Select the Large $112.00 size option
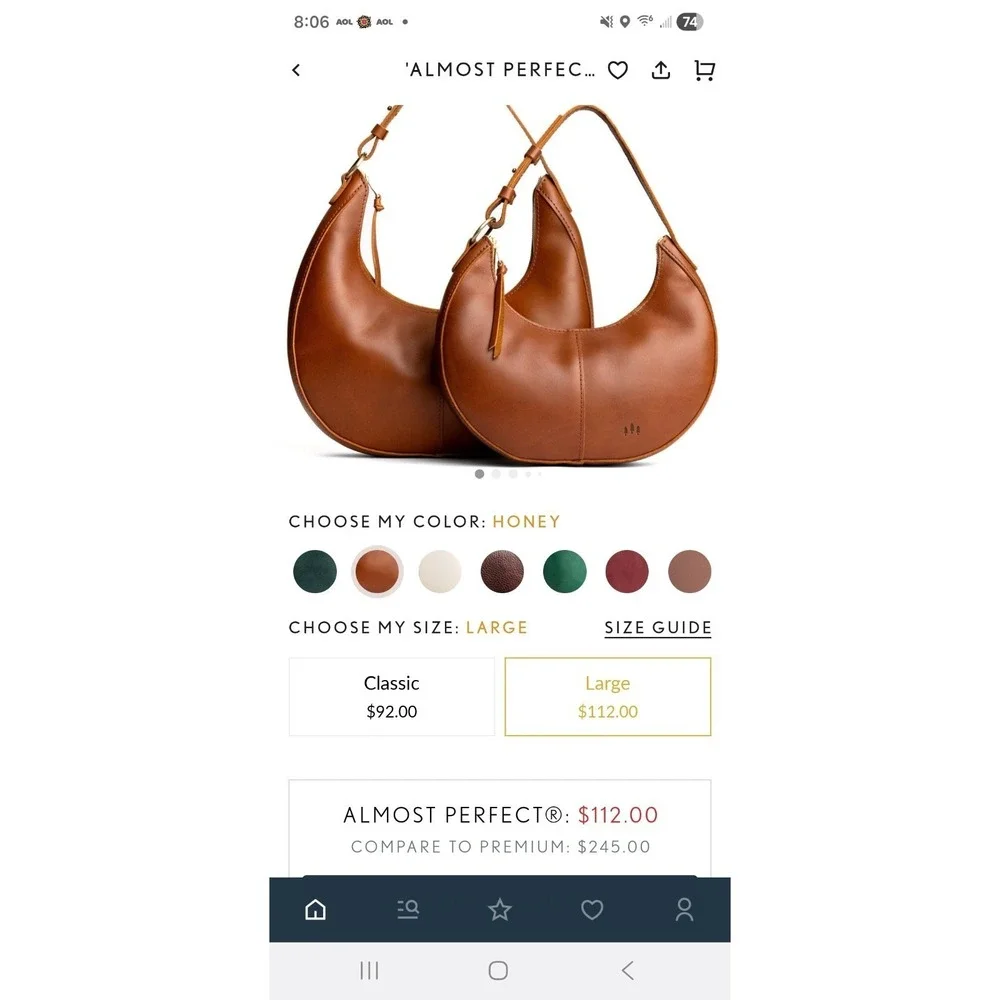1000x1000 pixels. 607,696
